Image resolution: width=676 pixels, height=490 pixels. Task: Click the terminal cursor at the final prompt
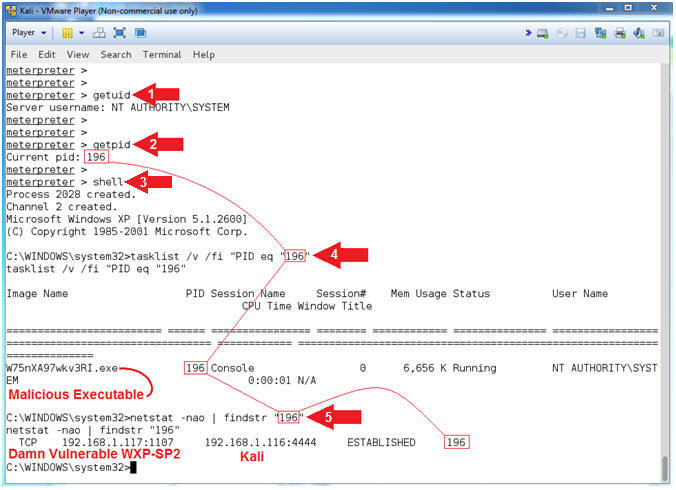tap(133, 468)
